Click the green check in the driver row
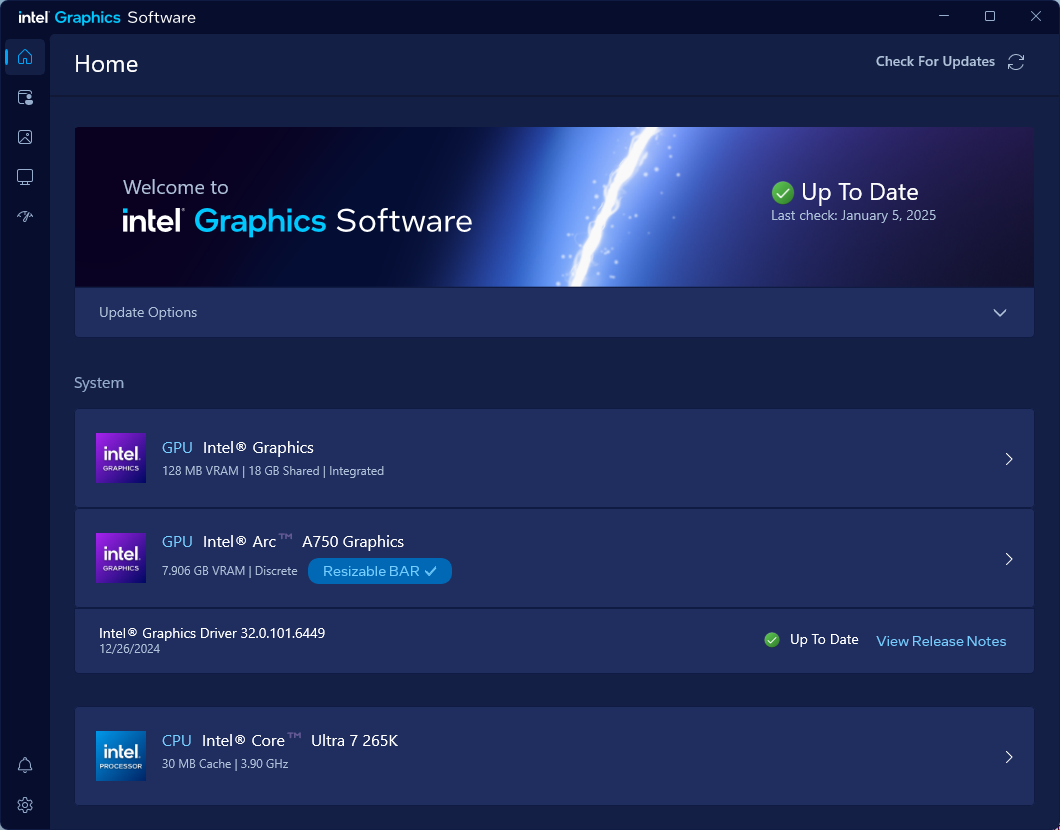The width and height of the screenshot is (1060, 830). 771,639
